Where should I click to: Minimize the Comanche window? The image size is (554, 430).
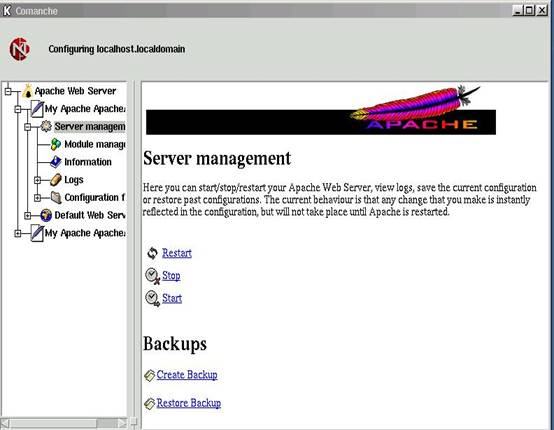pyautogui.click(x=518, y=11)
